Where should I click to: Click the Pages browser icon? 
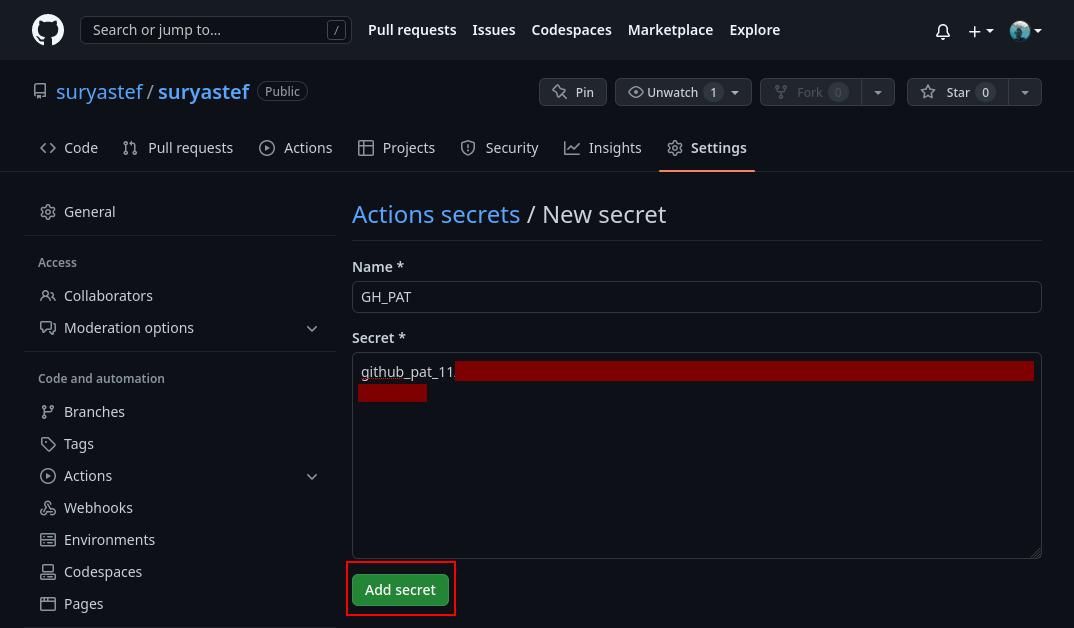[48, 604]
